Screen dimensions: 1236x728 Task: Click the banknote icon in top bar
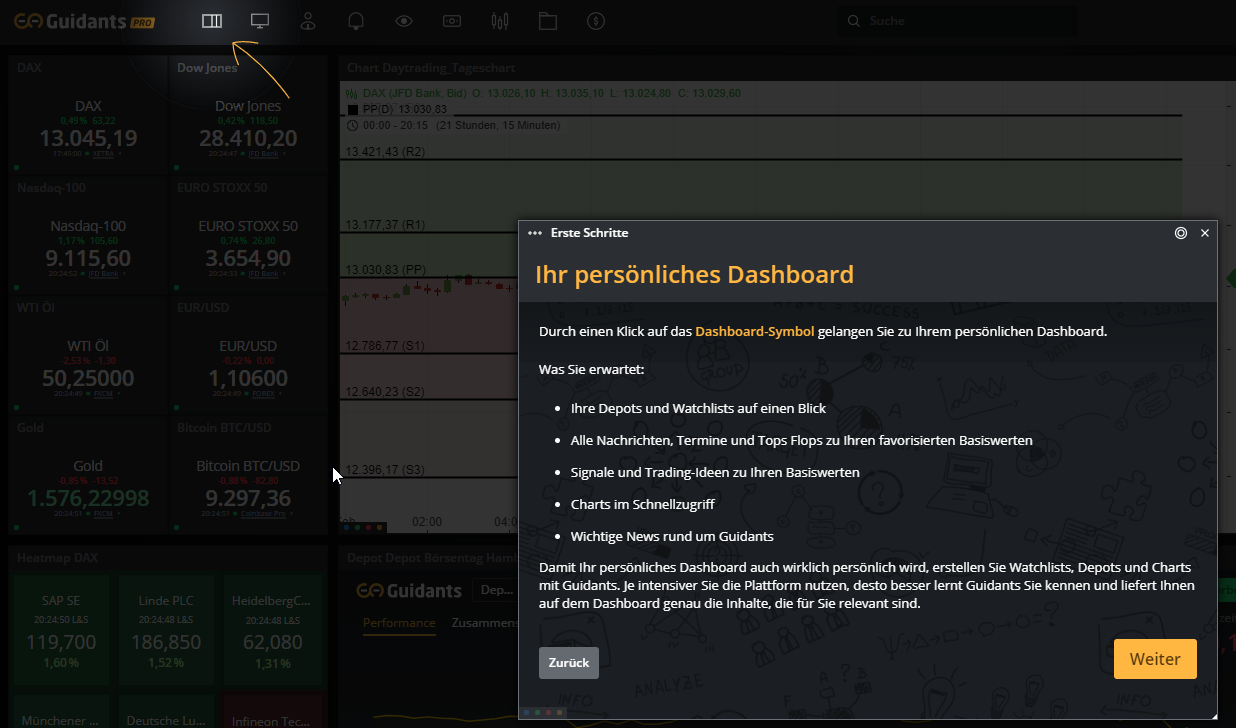coord(452,21)
